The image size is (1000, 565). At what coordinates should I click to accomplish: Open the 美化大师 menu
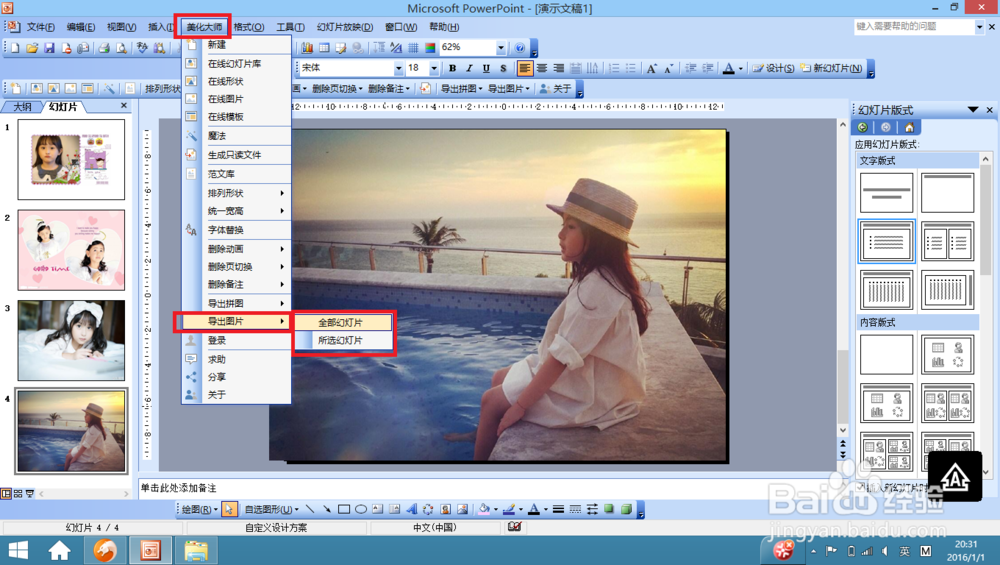pos(204,27)
